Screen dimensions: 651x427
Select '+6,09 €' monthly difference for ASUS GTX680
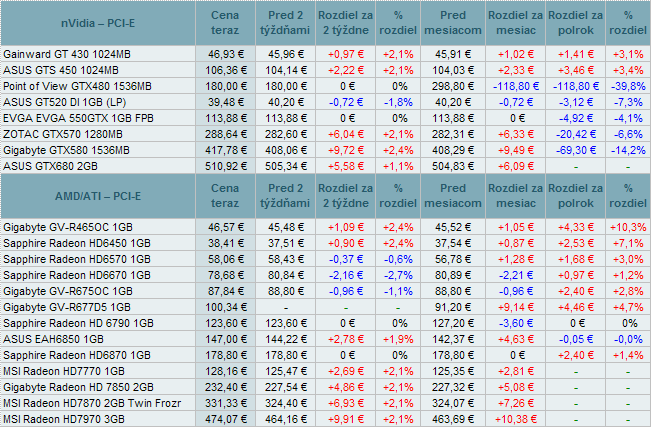point(516,167)
